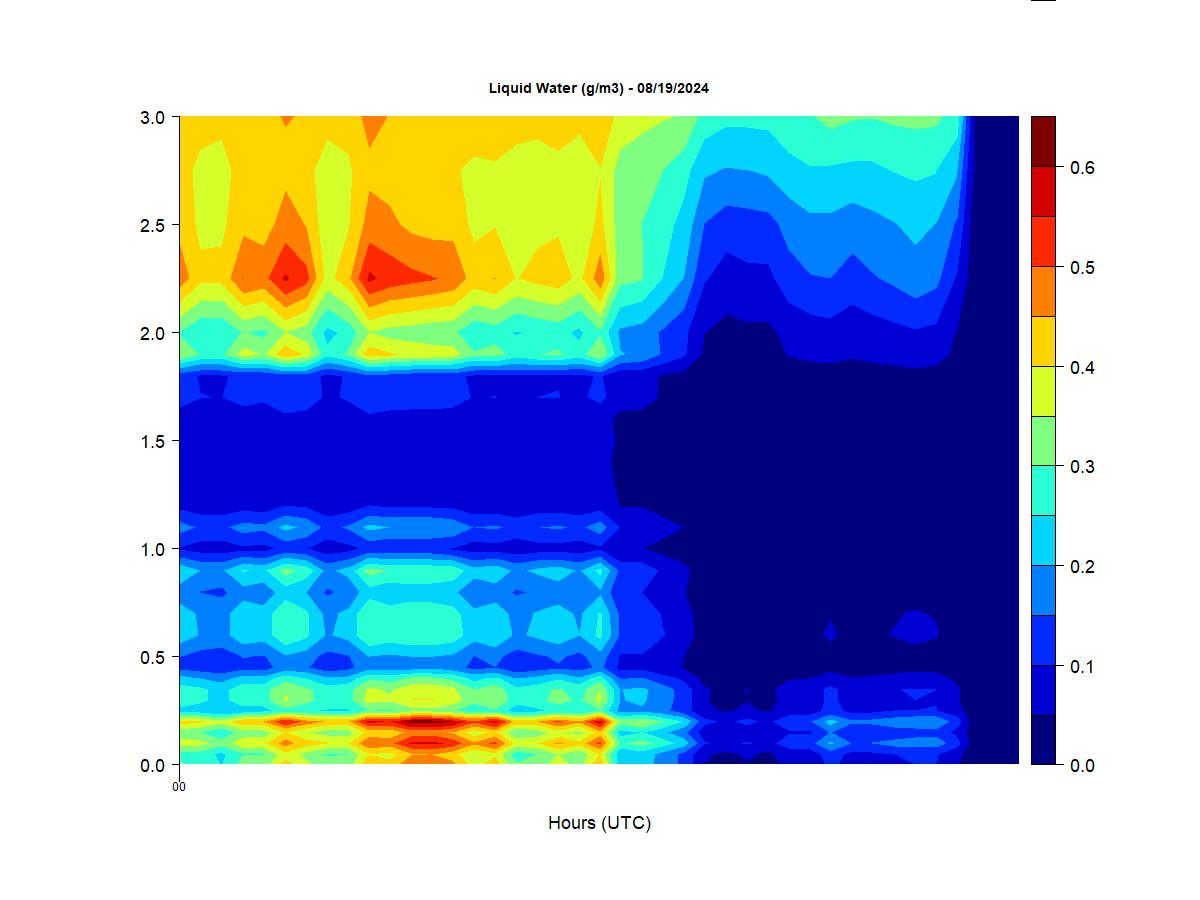1200x900 pixels.
Task: Click the colorbar label 0.3
Action: pyautogui.click(x=1082, y=466)
